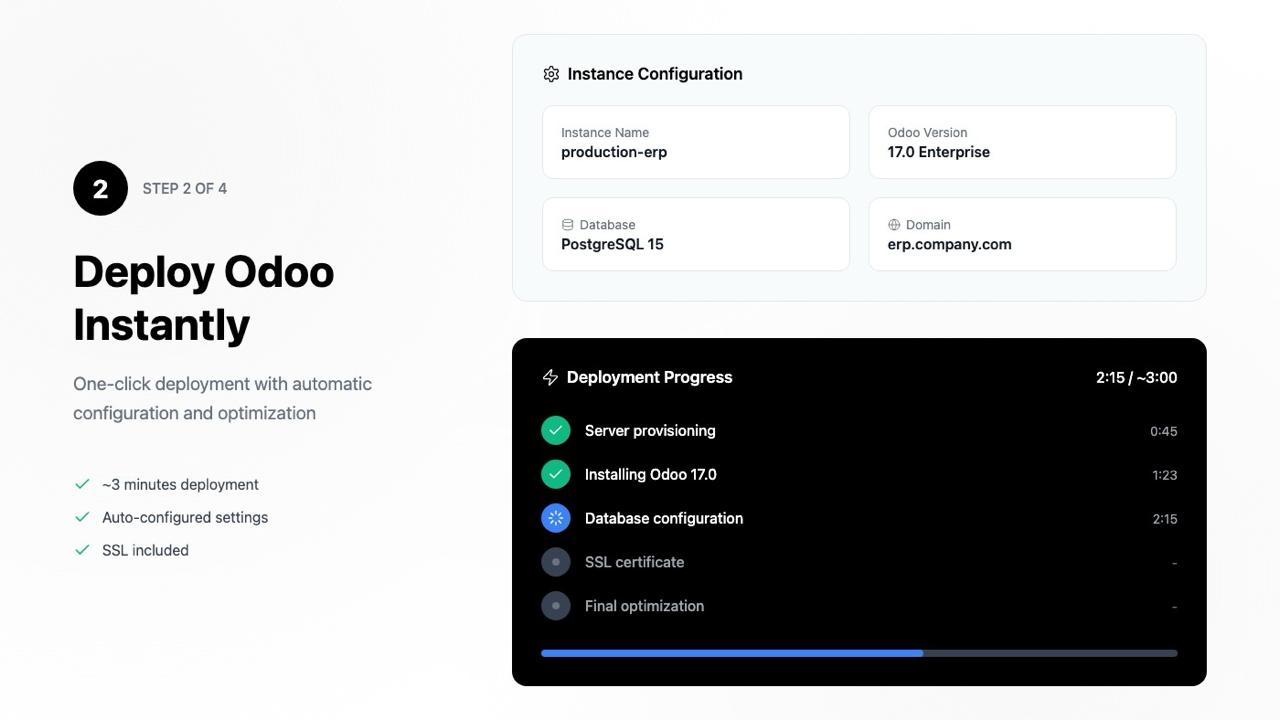Click the Installing Odoo 17.0 step label

click(x=651, y=475)
